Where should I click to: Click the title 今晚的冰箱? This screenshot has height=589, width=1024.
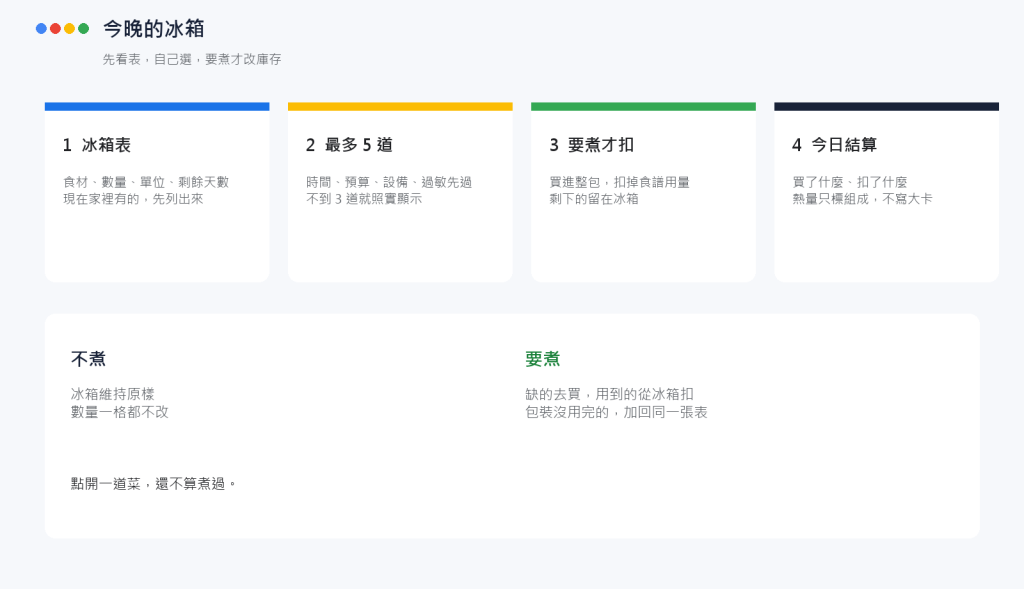[x=154, y=29]
